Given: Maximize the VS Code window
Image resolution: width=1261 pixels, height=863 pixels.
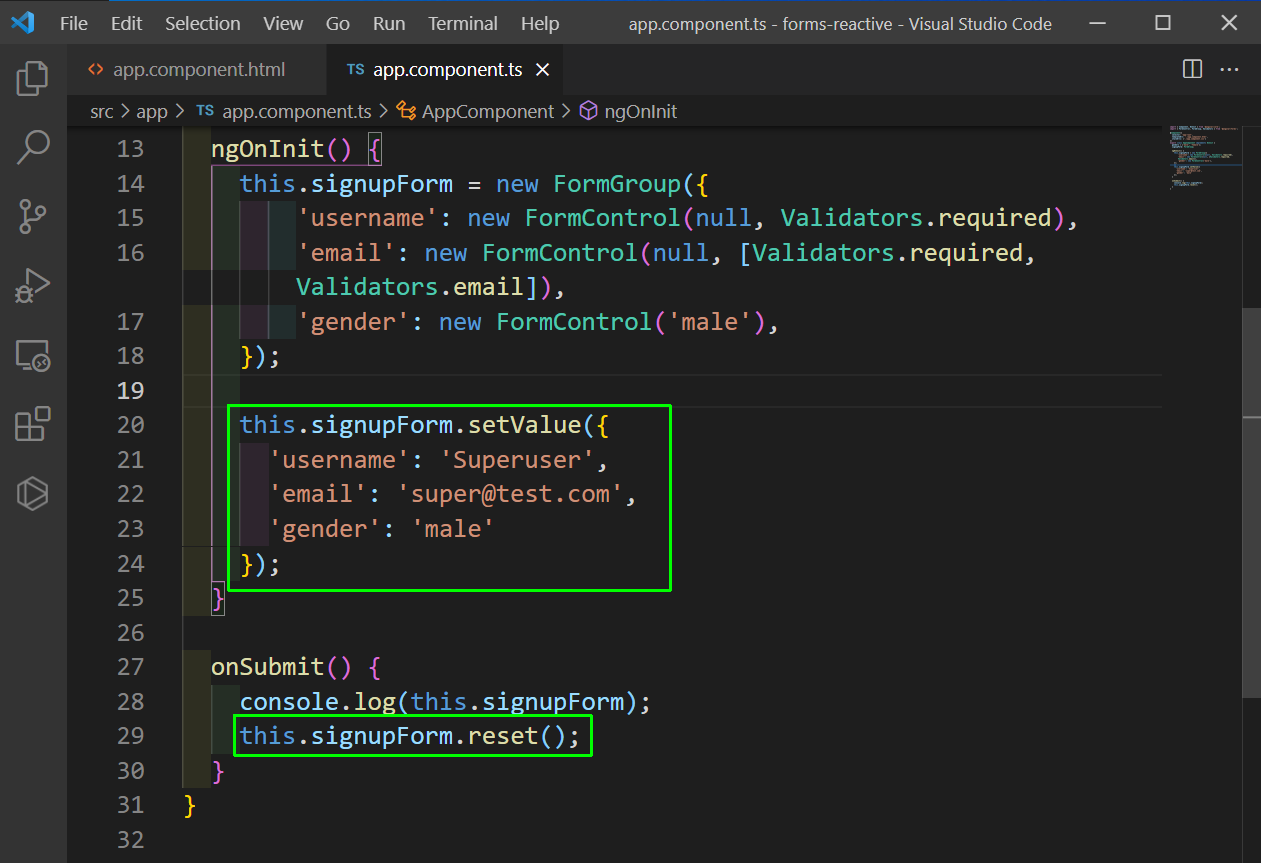Looking at the screenshot, I should point(1162,23).
